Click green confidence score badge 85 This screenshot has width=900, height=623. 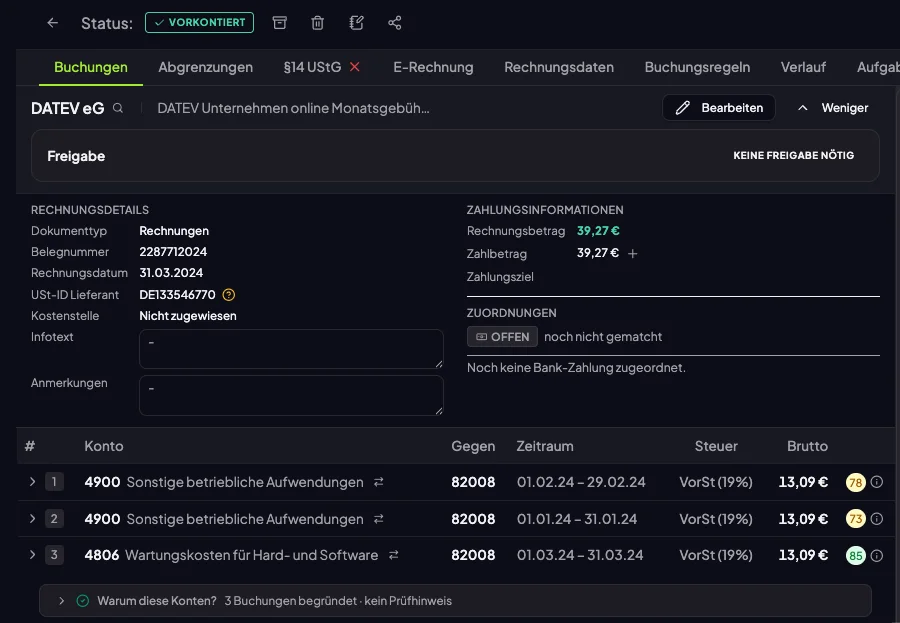click(855, 555)
